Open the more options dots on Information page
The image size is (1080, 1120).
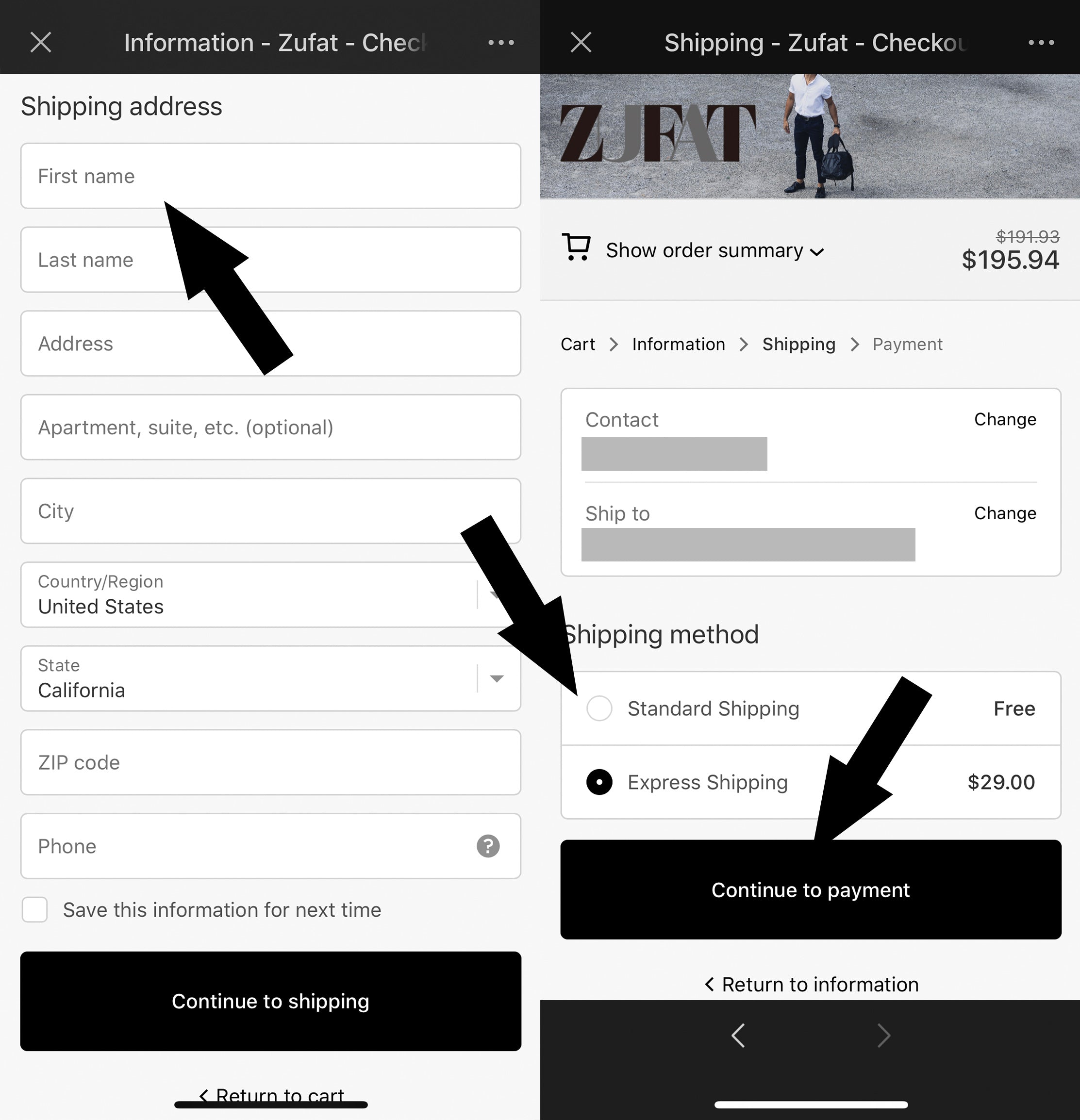coord(501,42)
